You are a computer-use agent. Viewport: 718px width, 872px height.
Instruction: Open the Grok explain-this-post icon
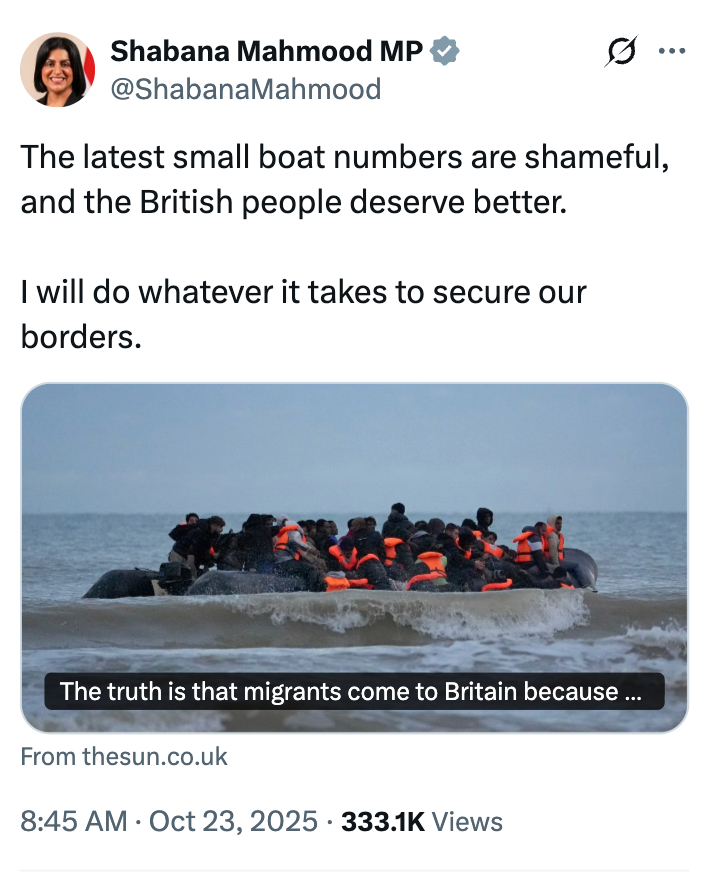tap(620, 52)
